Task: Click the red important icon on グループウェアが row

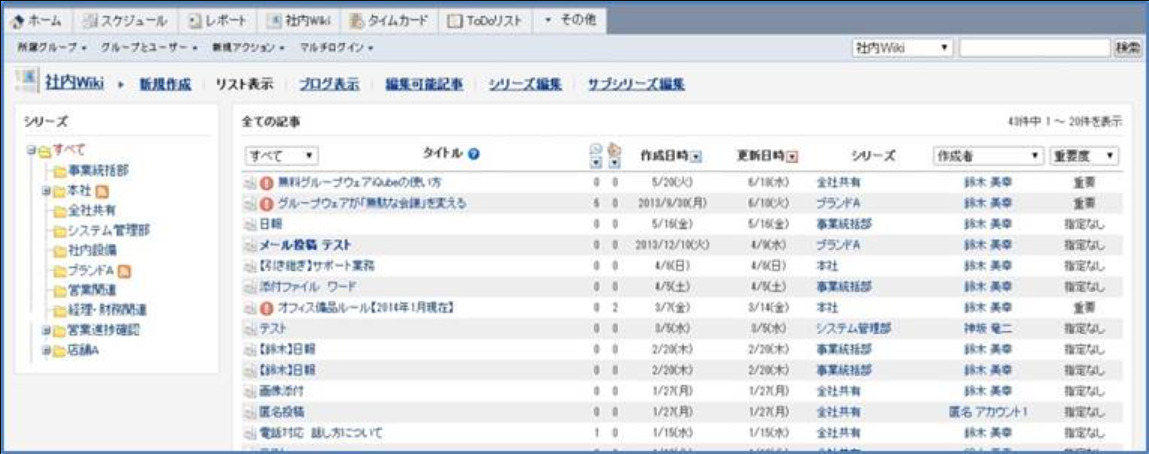Action: click(267, 202)
